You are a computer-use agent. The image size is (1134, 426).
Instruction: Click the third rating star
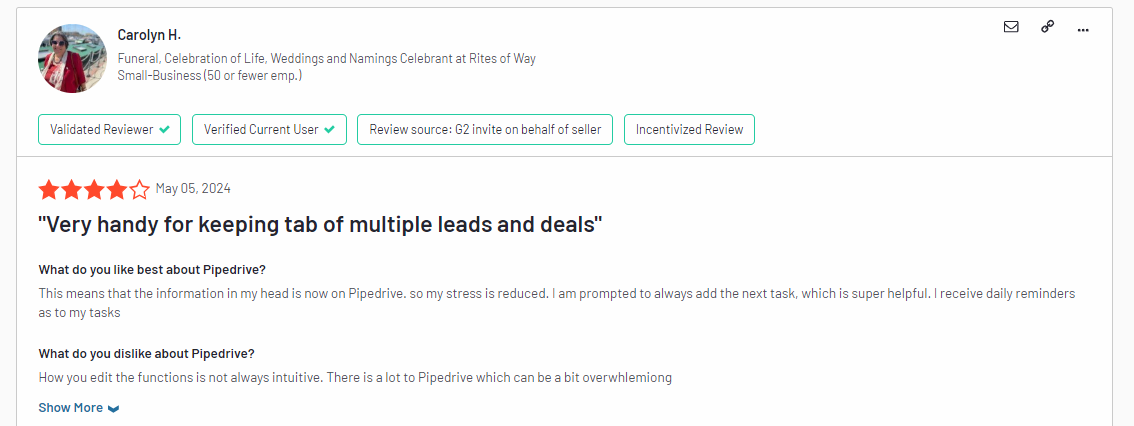point(94,189)
